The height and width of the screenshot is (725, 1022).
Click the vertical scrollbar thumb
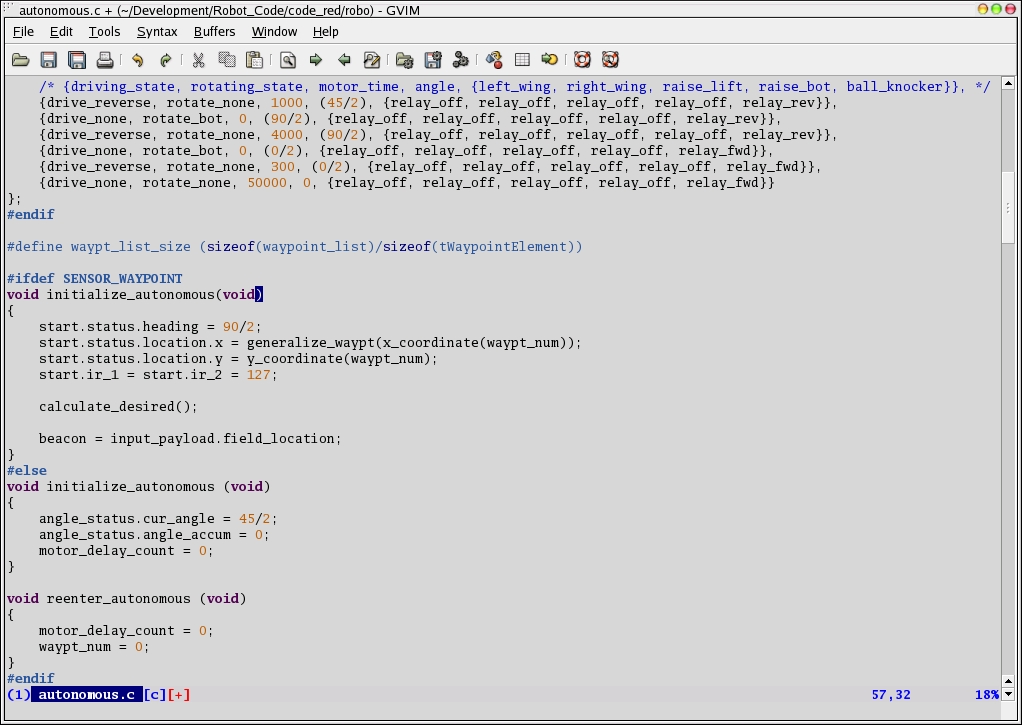(1009, 207)
